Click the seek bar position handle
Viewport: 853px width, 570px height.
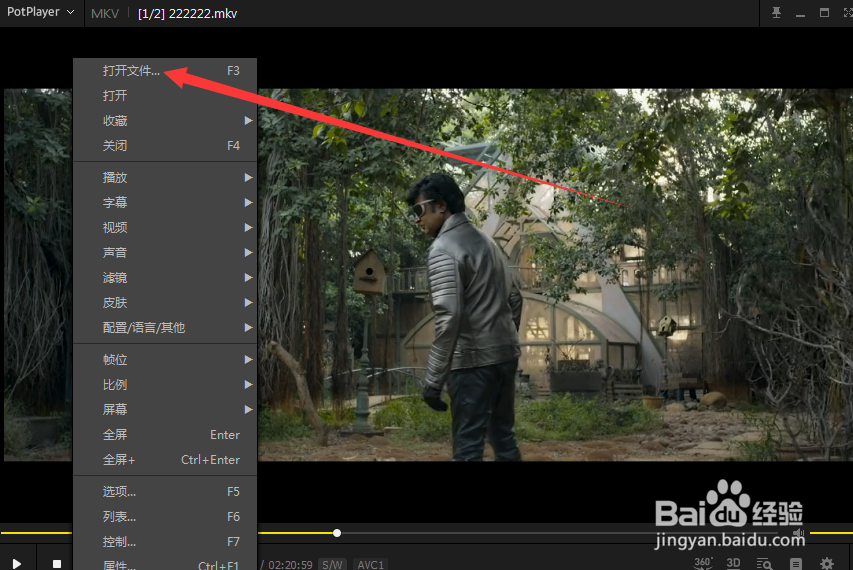[337, 533]
